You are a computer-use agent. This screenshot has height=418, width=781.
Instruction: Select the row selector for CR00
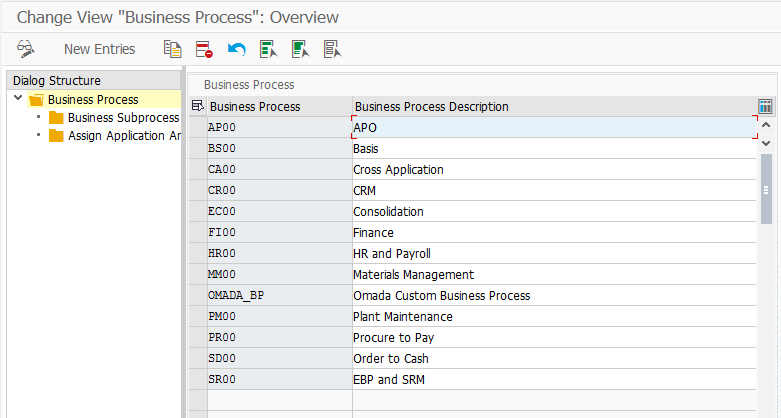click(198, 190)
